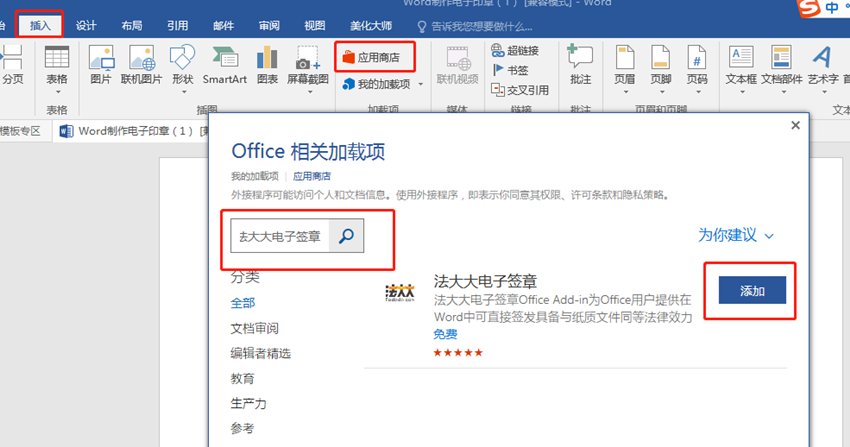Open the 表格 (Table) insert tool
Viewport: 850px width, 447px height.
[x=56, y=65]
